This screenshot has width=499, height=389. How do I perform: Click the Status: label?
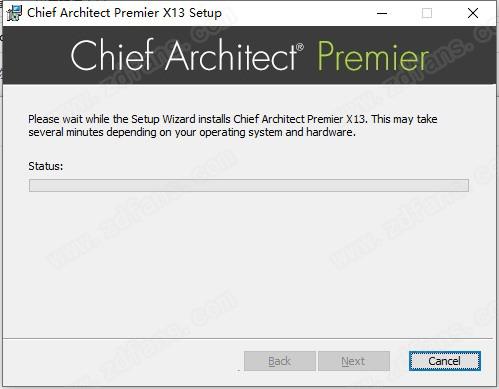(x=46, y=166)
